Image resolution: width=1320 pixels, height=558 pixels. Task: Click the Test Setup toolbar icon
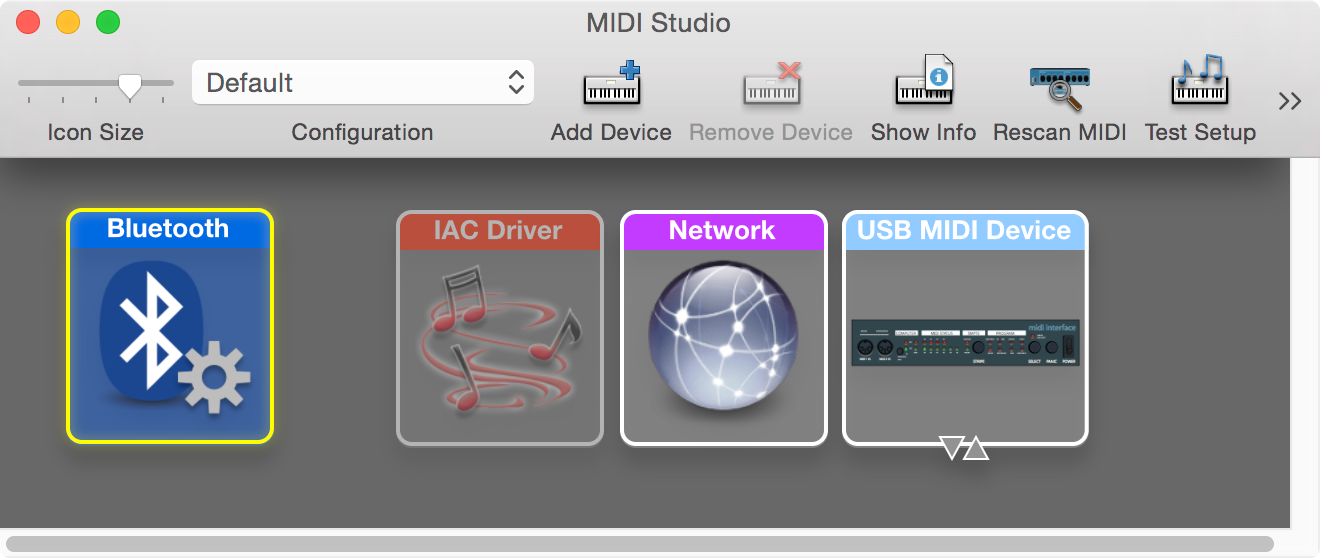point(1200,80)
